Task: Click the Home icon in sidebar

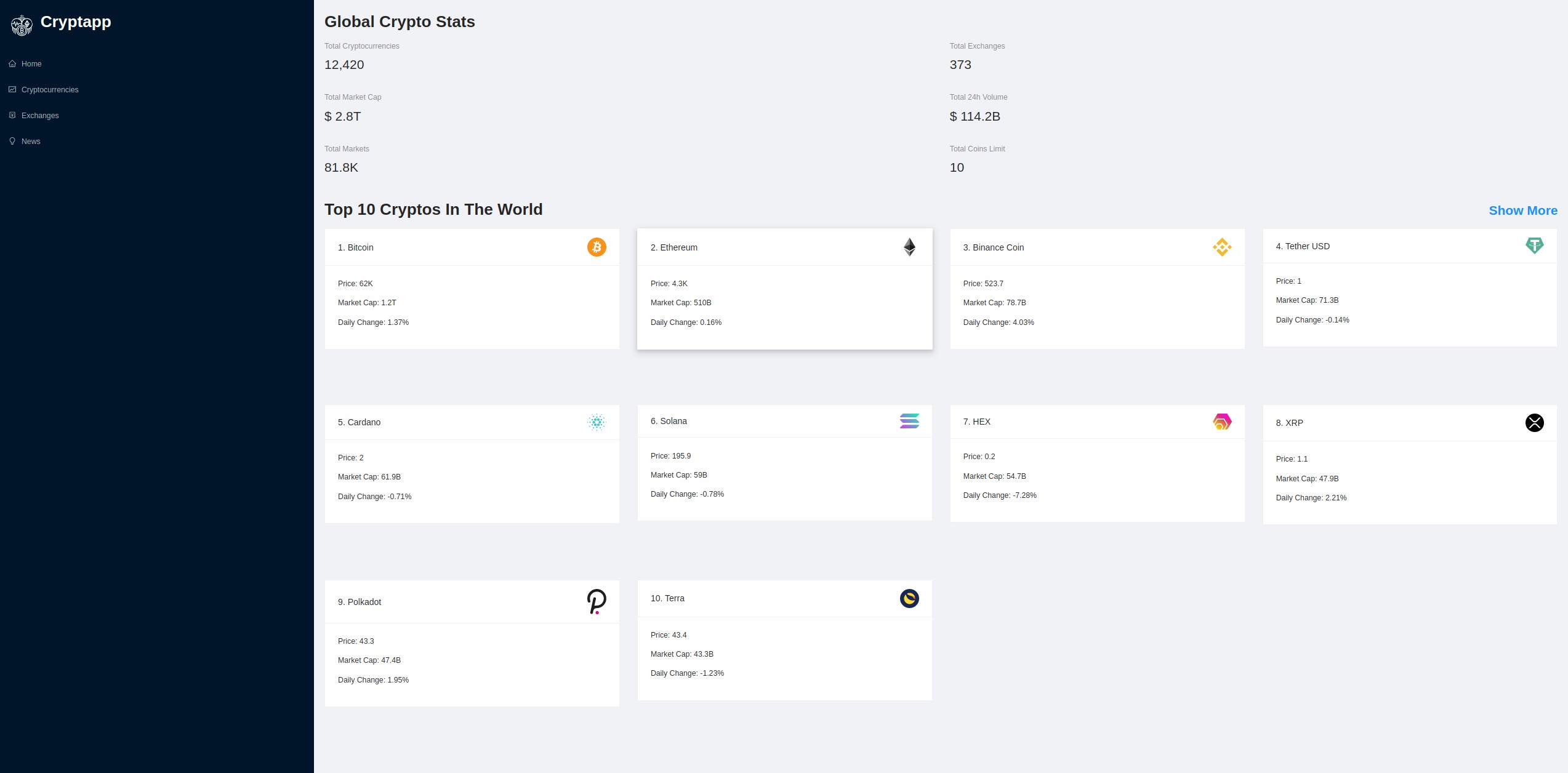Action: (12, 63)
